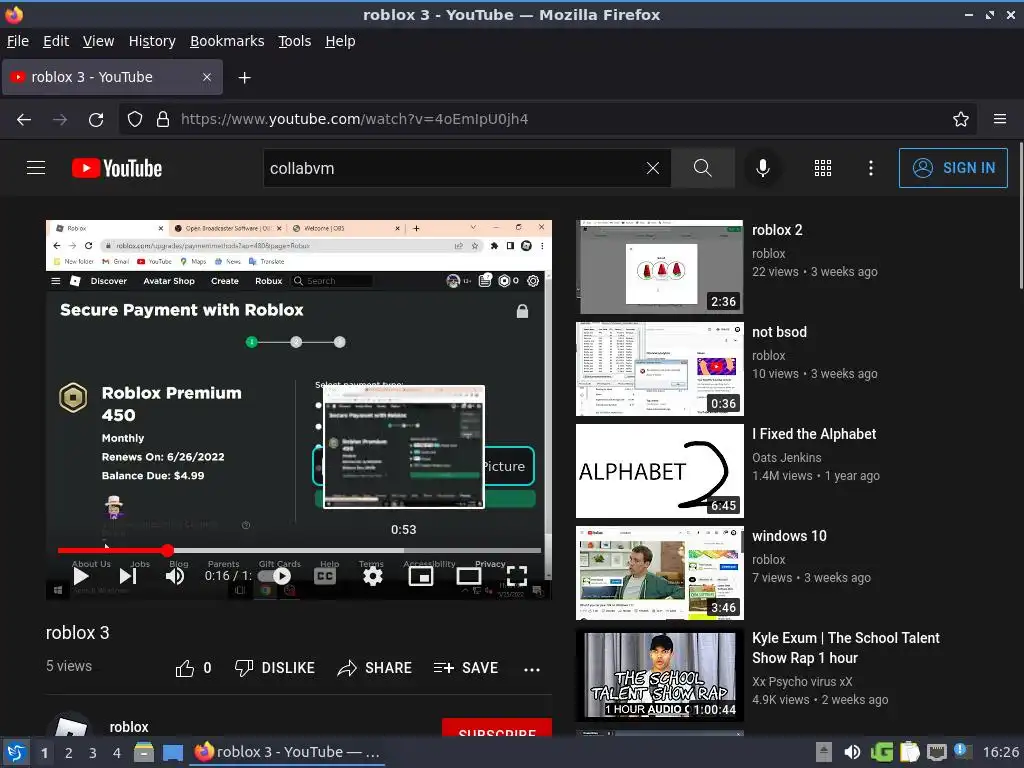Open video settings gear

tap(373, 576)
